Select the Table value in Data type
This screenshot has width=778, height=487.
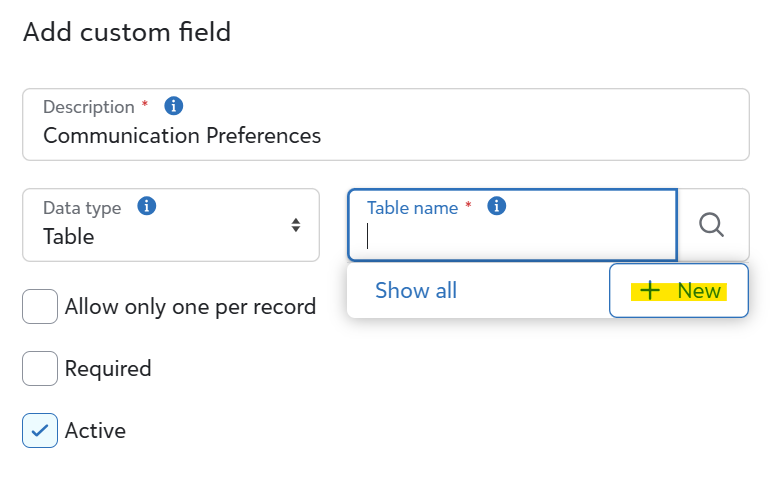point(69,237)
